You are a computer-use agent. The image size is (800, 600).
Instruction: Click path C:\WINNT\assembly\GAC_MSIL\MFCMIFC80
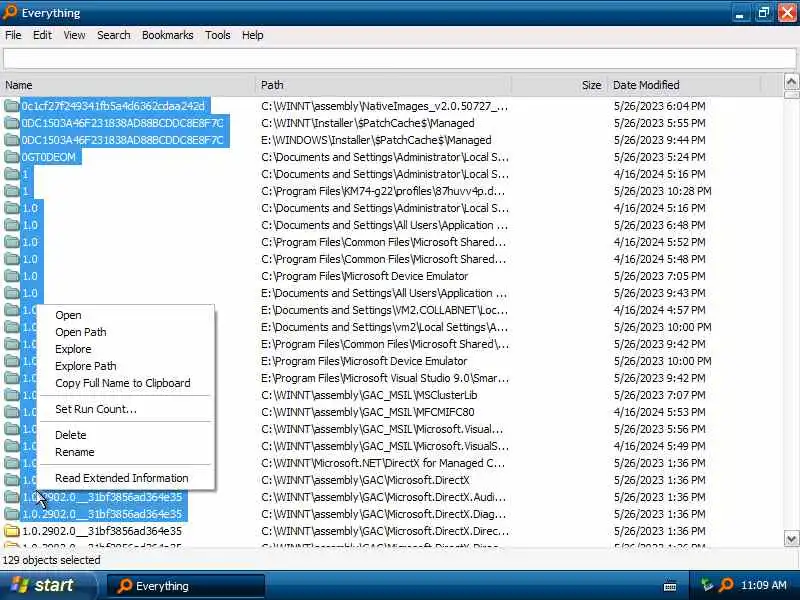[368, 412]
